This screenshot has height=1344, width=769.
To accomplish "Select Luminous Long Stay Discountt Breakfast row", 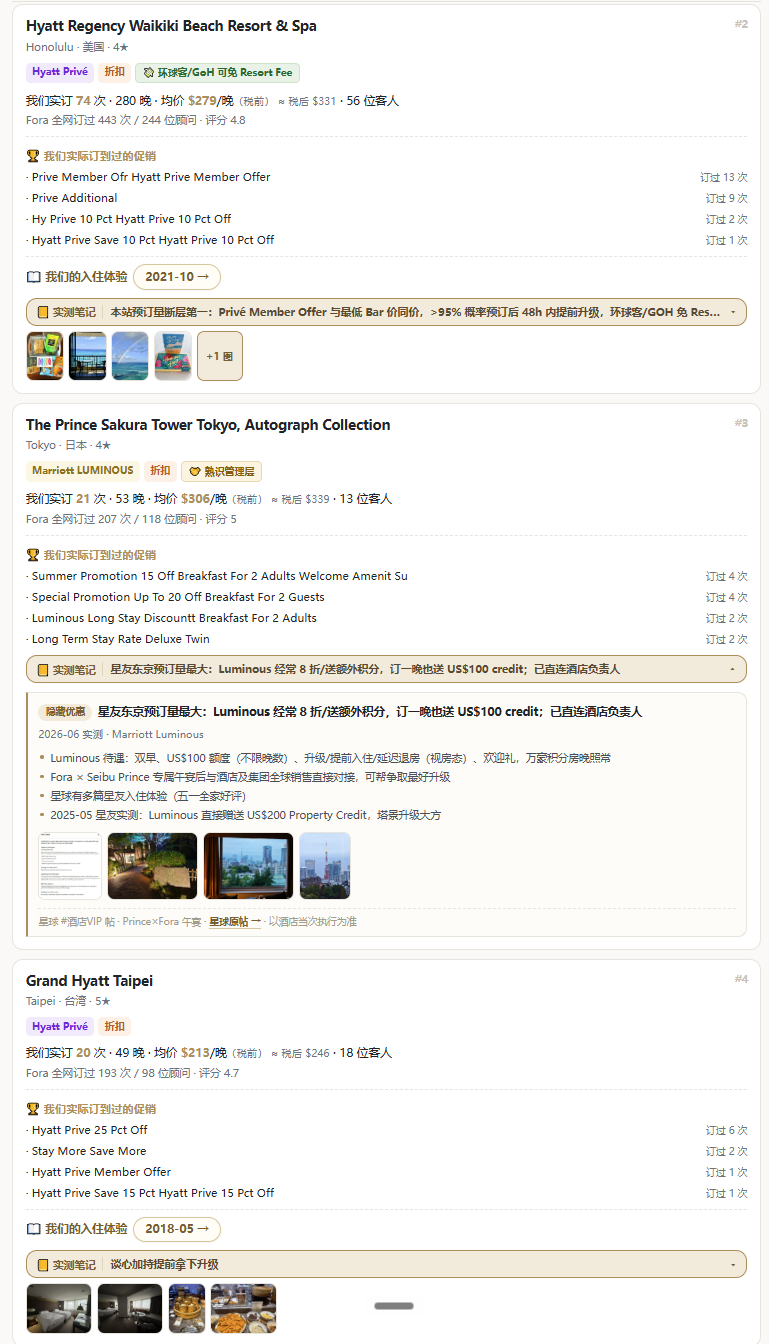I will click(x=386, y=618).
